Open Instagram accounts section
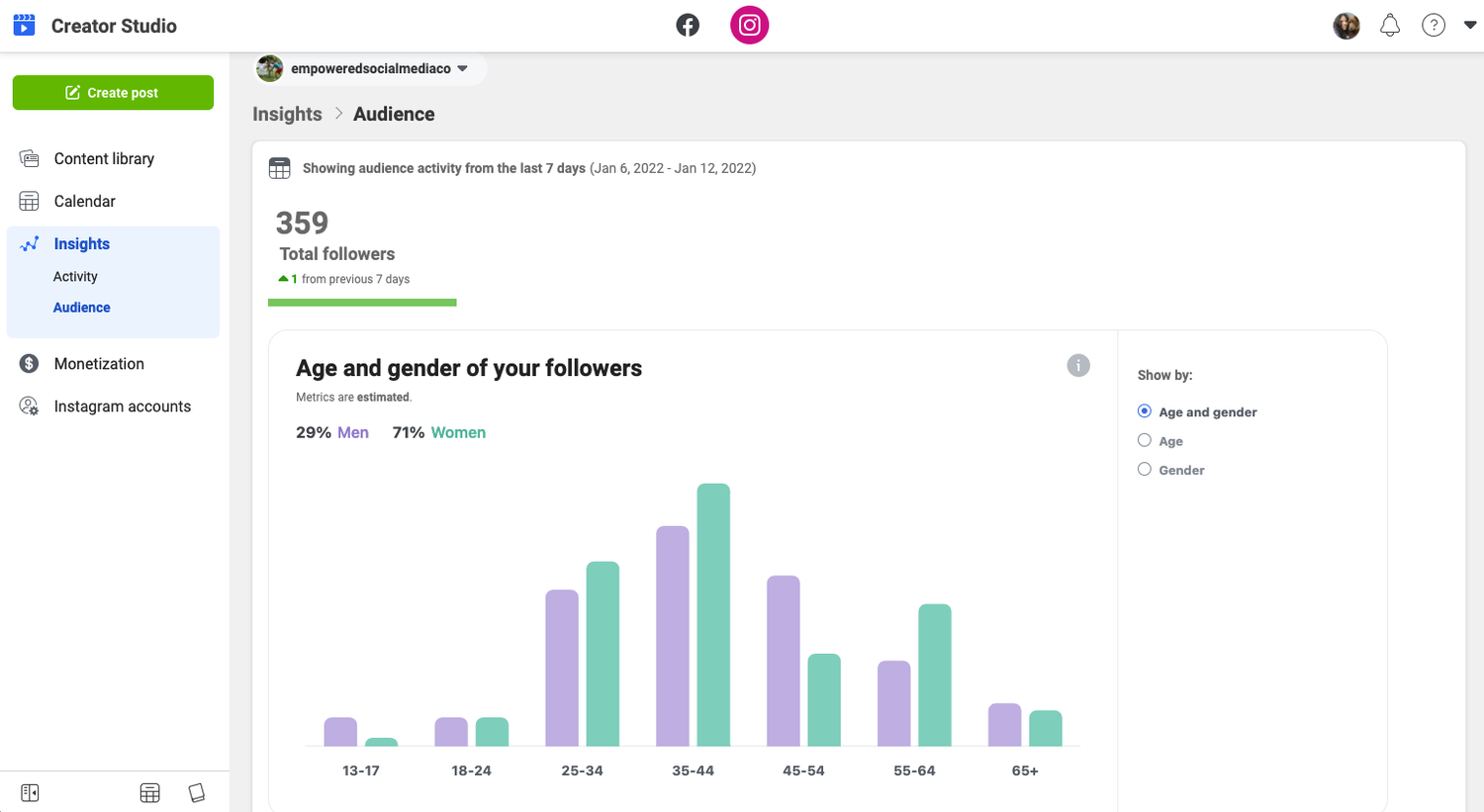1484x812 pixels. click(123, 406)
